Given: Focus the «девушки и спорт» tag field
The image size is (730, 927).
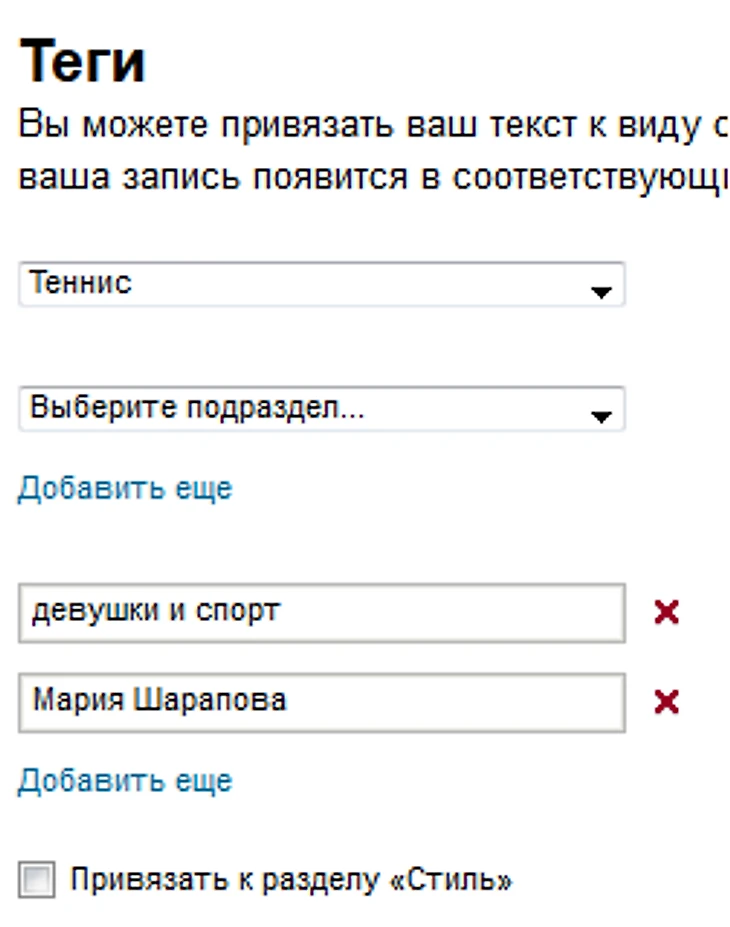Looking at the screenshot, I should [322, 612].
